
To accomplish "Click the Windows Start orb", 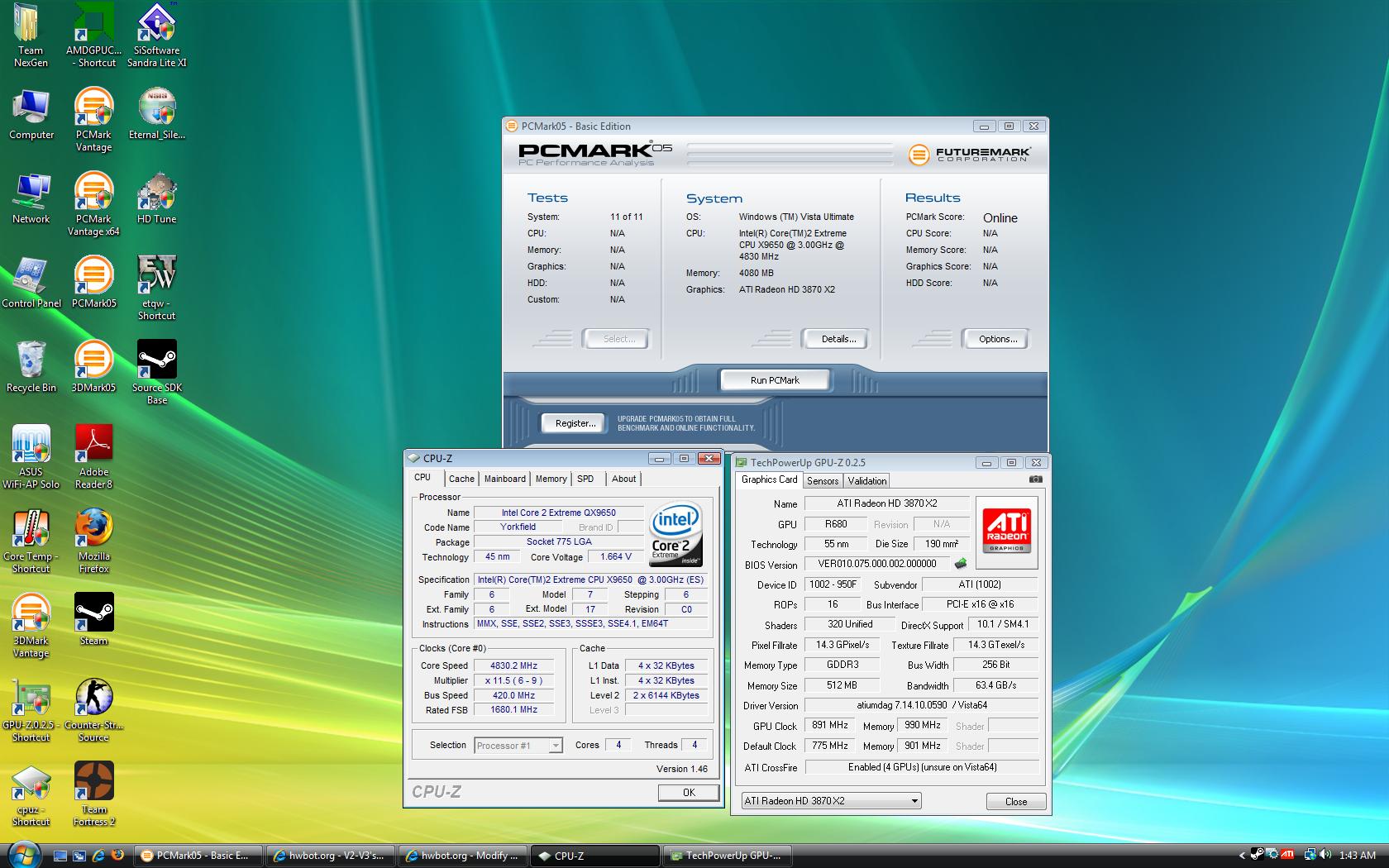I will [23, 855].
